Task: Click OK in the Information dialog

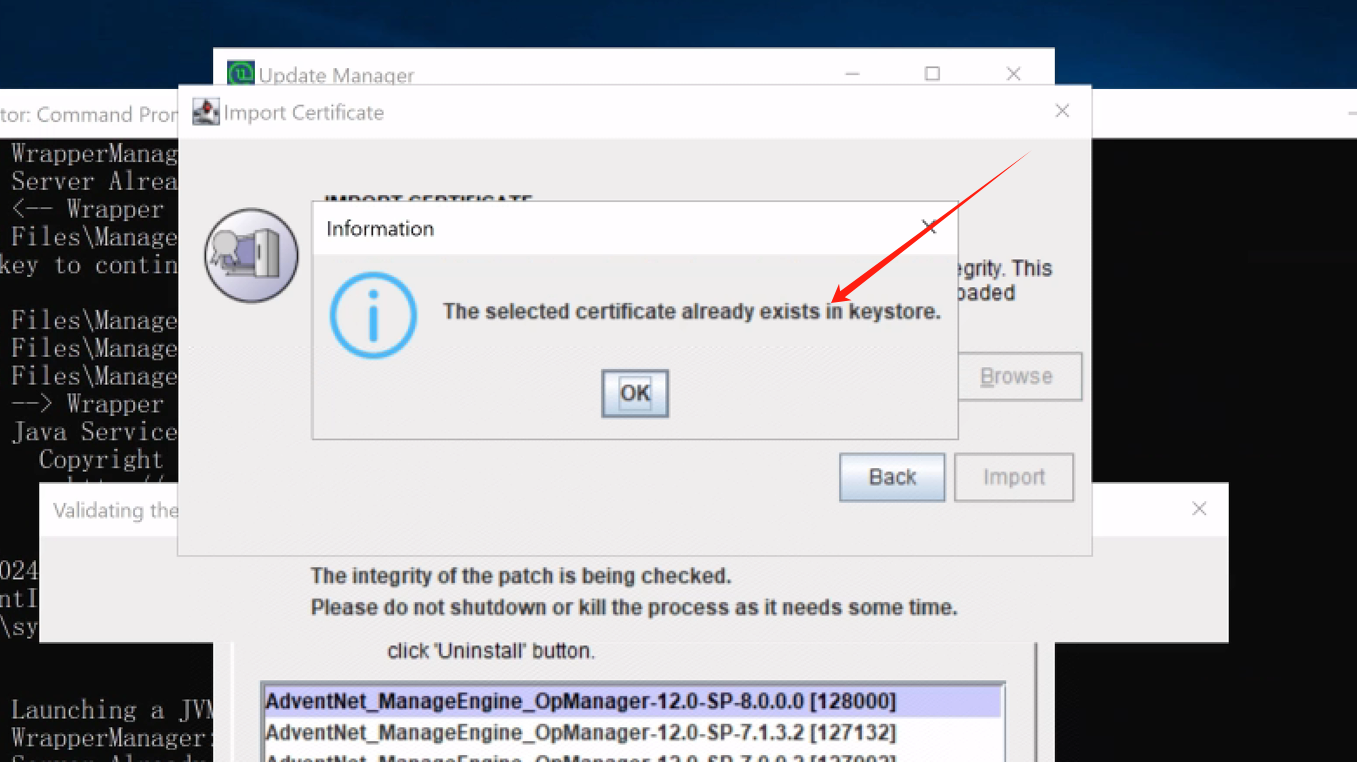Action: 635,393
